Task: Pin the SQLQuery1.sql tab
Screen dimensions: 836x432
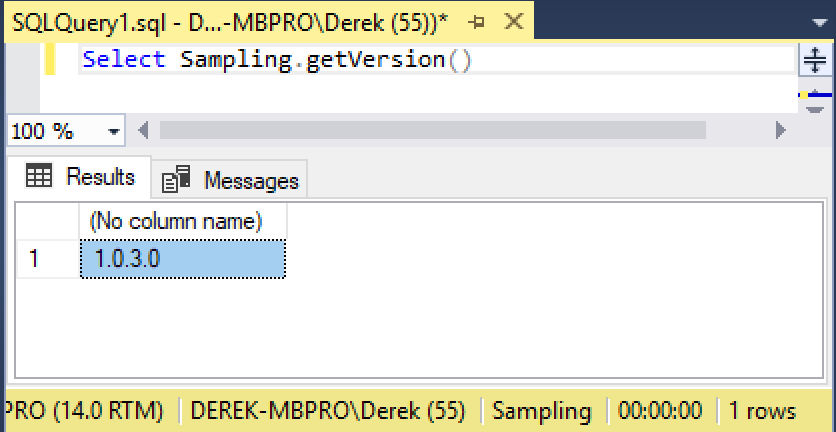Action: point(476,22)
